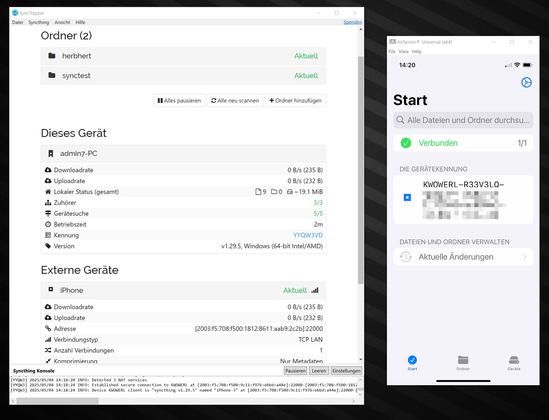
Task: Open the YYQW3VD device ID link
Action: (x=308, y=235)
